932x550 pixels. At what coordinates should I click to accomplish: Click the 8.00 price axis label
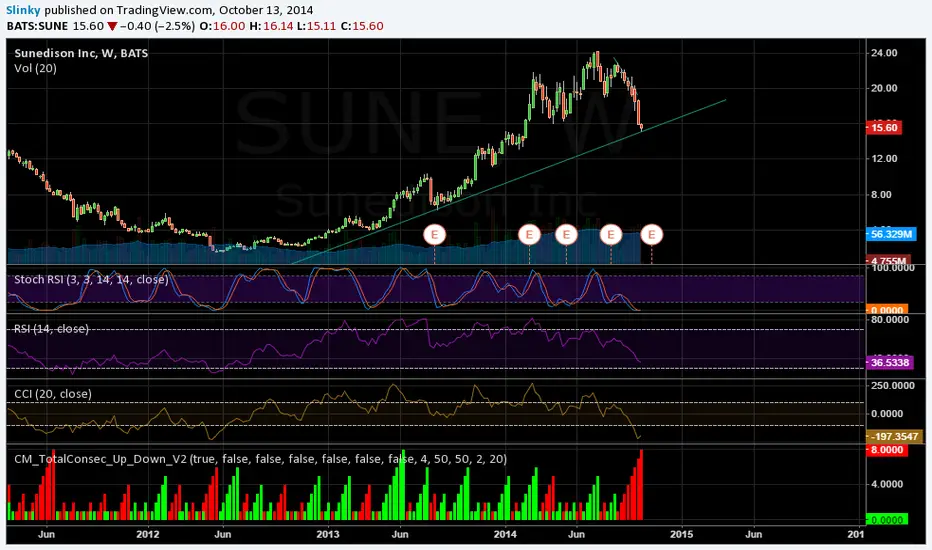tap(881, 194)
